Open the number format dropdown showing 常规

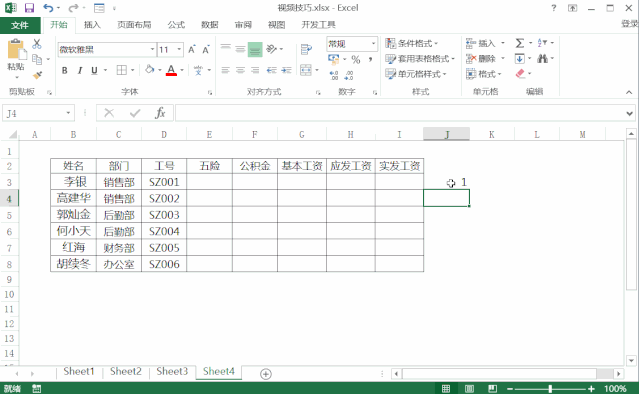pyautogui.click(x=373, y=44)
